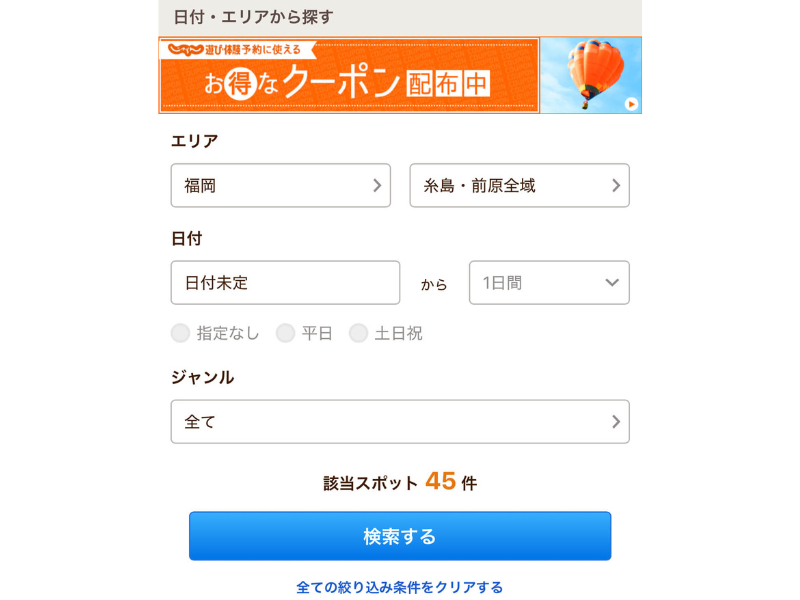Click the 検索する button
Viewport: 800px width, 600px height.
click(400, 536)
